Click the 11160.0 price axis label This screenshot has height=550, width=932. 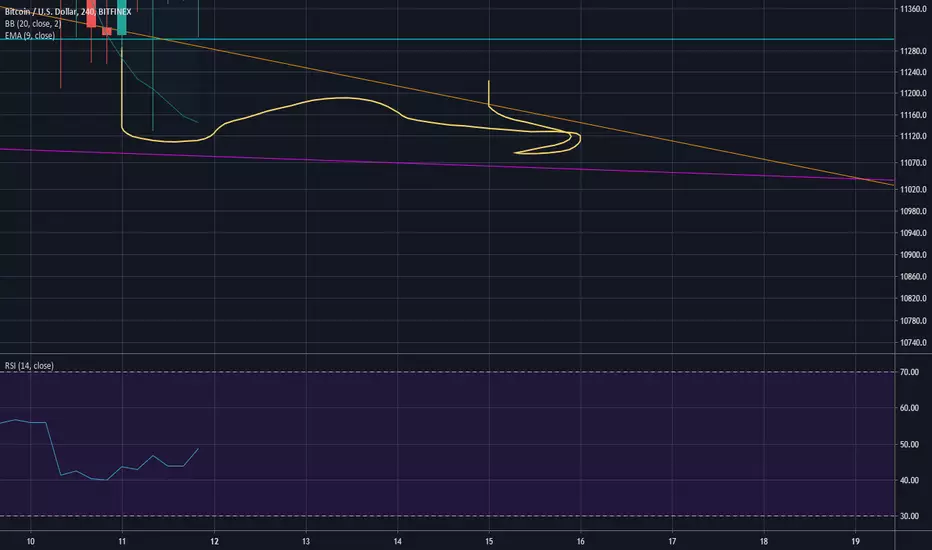click(x=913, y=115)
